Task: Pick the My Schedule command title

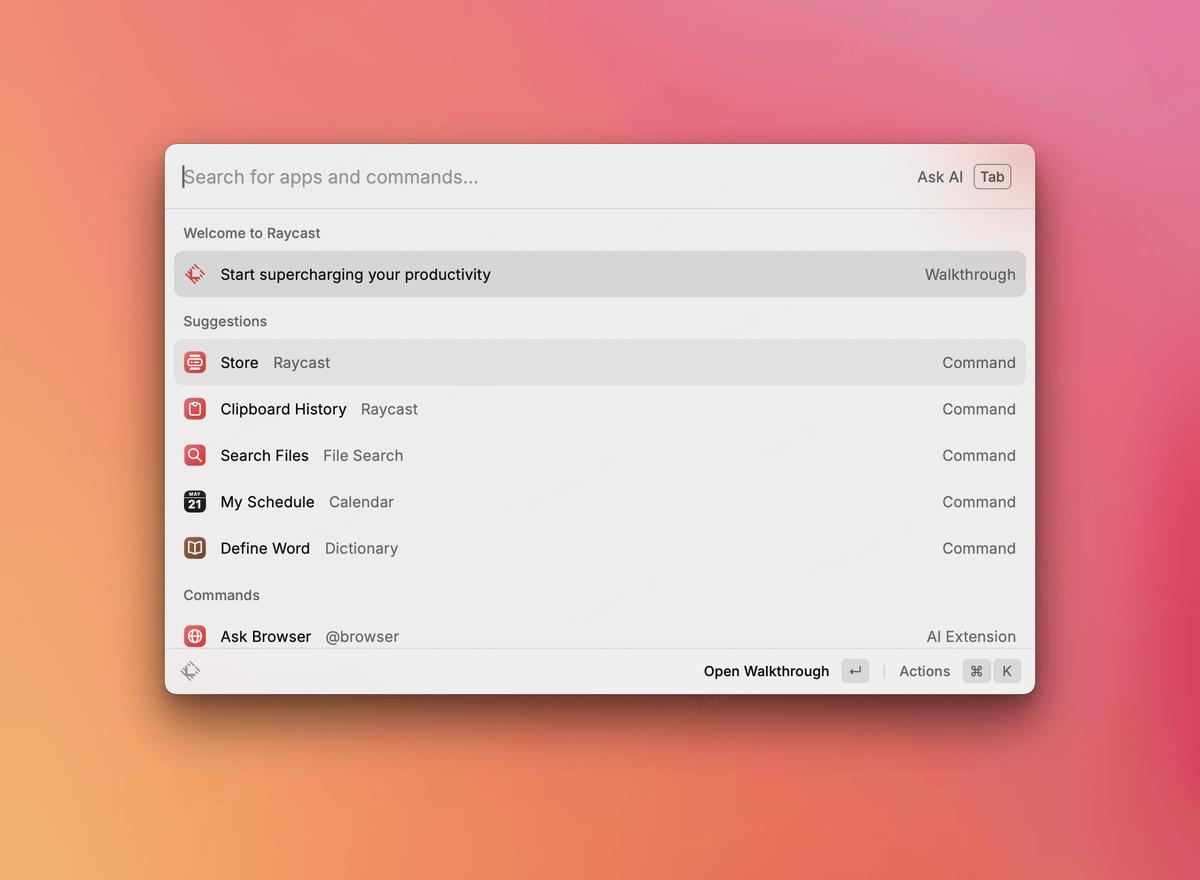Action: coord(267,502)
